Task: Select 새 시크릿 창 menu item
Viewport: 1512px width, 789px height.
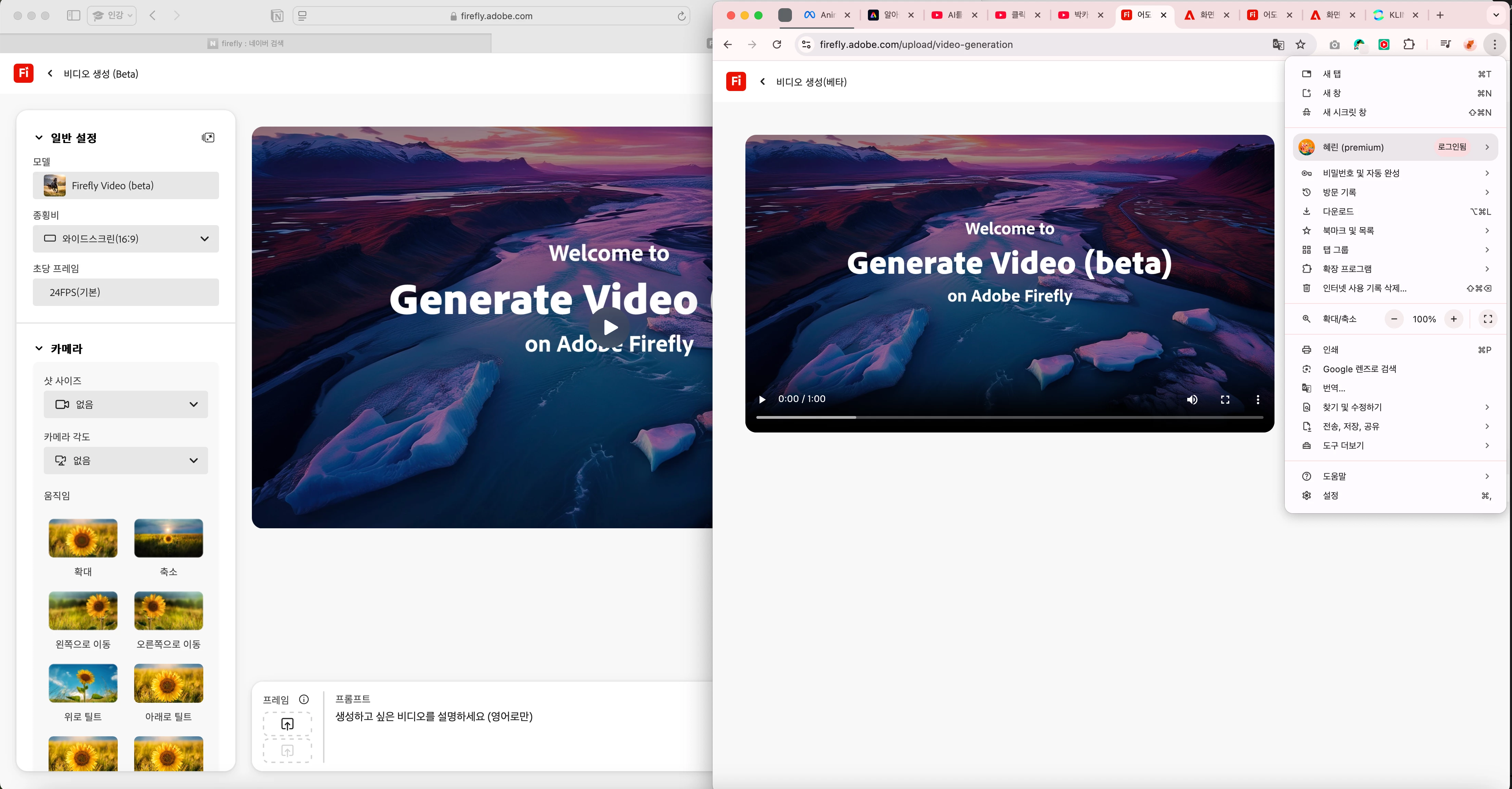Action: (1344, 112)
